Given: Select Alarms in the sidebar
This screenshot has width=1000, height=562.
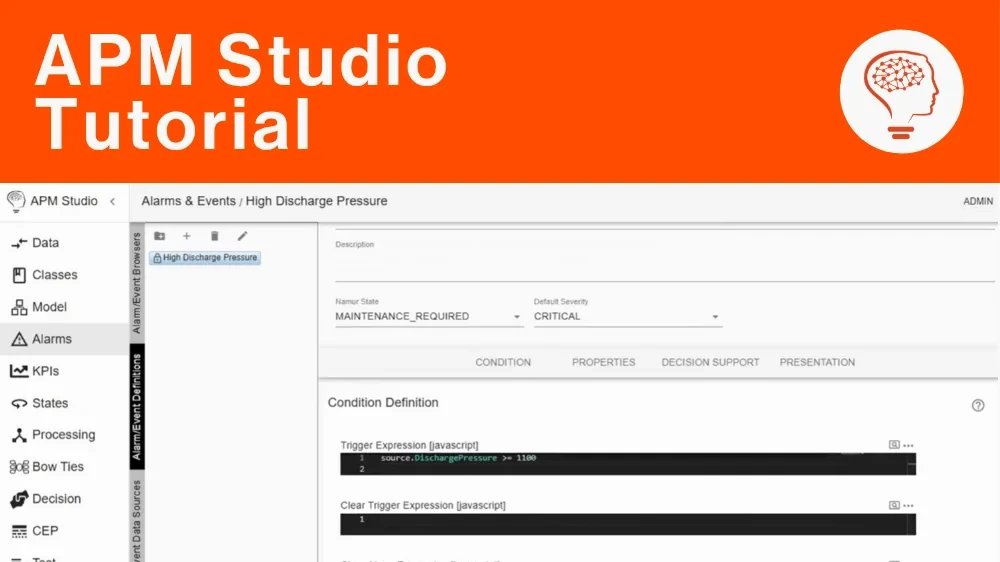Looking at the screenshot, I should pos(64,339).
